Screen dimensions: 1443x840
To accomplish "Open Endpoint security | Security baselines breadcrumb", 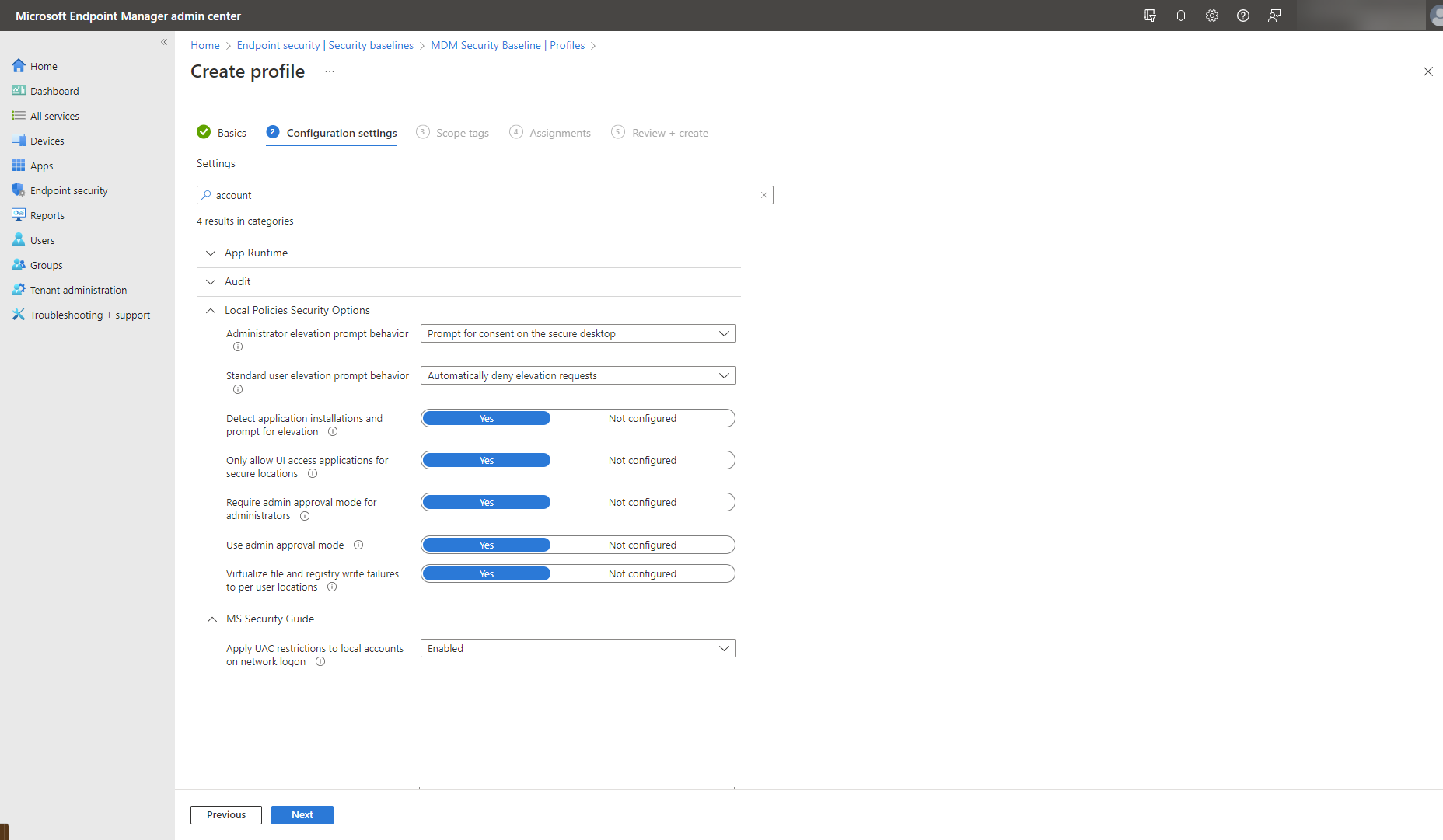I will click(x=325, y=45).
